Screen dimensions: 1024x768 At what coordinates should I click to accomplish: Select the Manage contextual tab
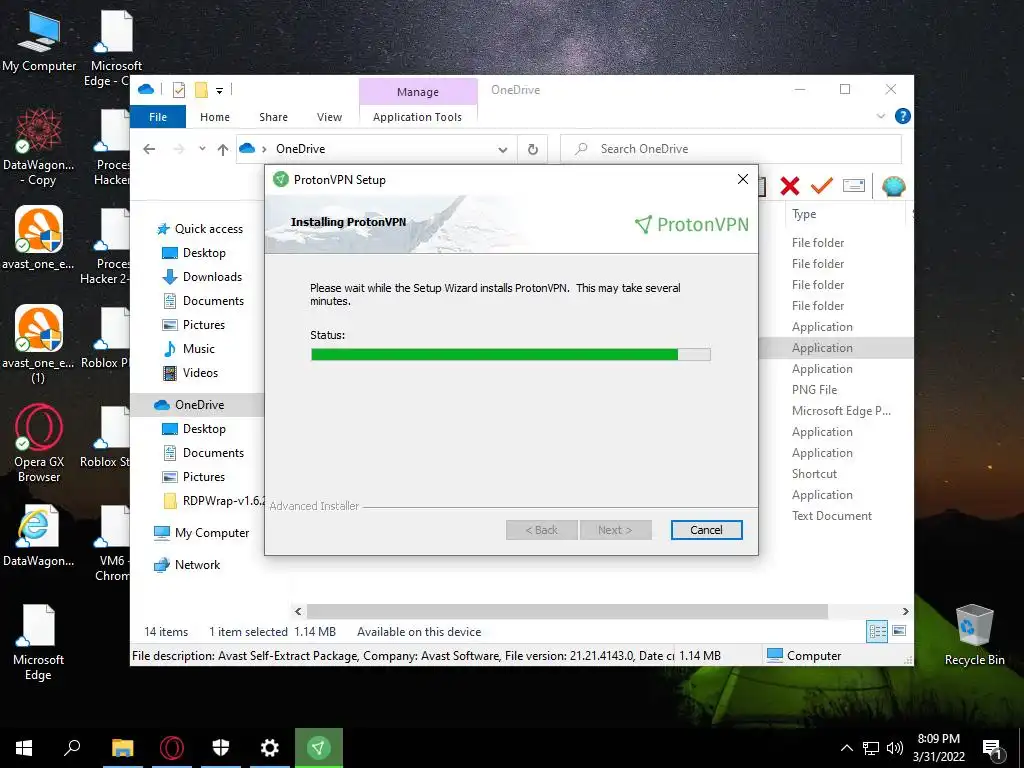click(418, 91)
